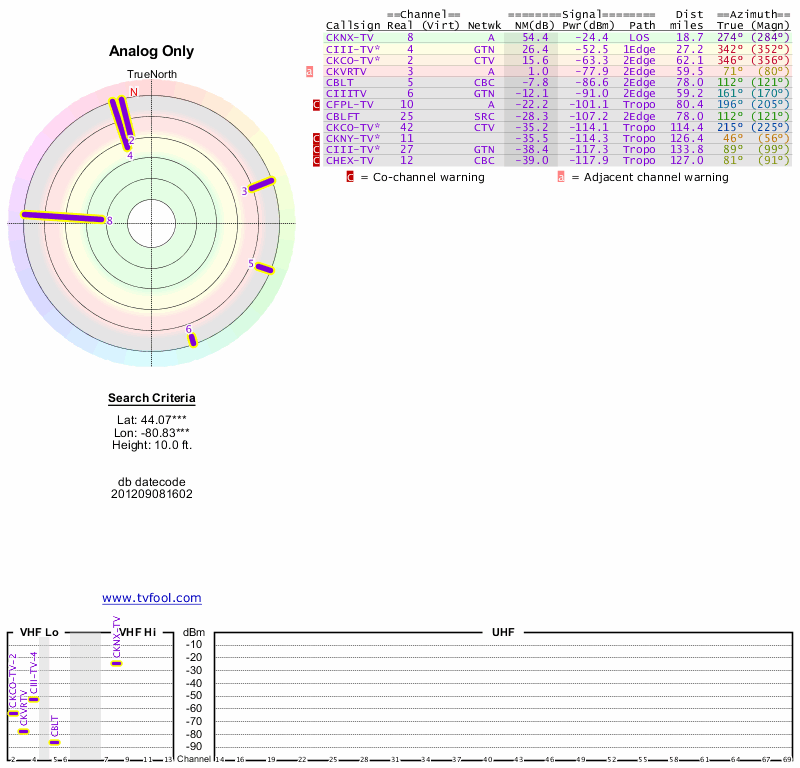Click the pink adjacent channel legend icon
The image size is (800, 768).
coord(561,177)
